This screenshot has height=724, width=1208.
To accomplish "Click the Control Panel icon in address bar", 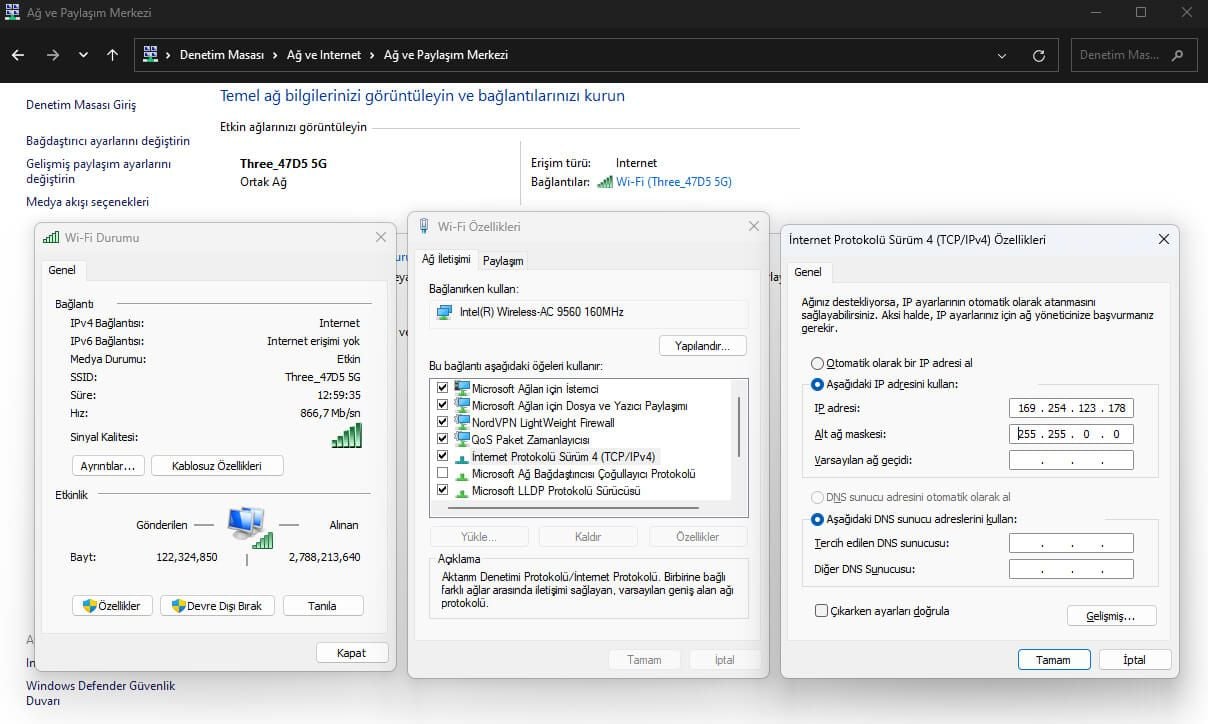I will pyautogui.click(x=151, y=55).
